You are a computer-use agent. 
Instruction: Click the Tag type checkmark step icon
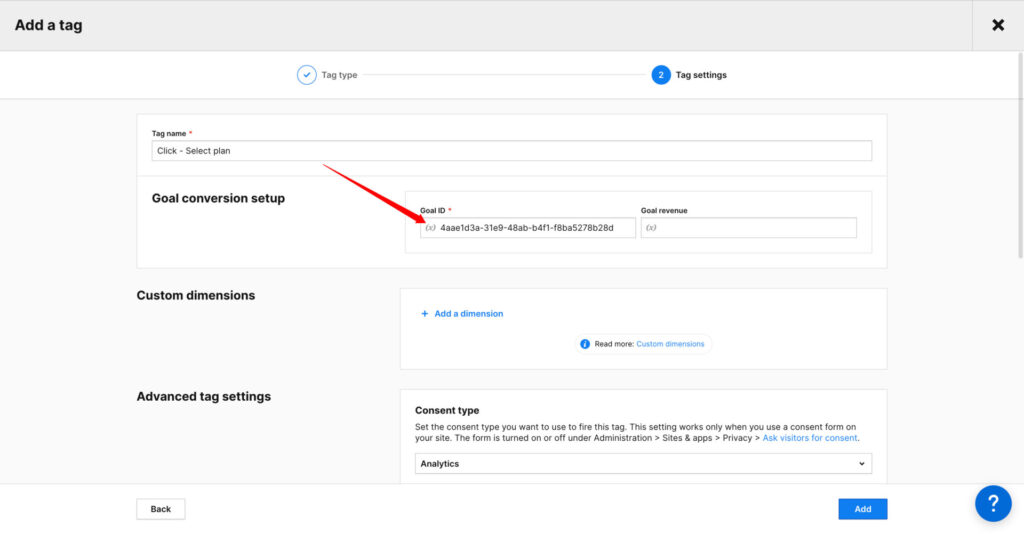[x=307, y=75]
